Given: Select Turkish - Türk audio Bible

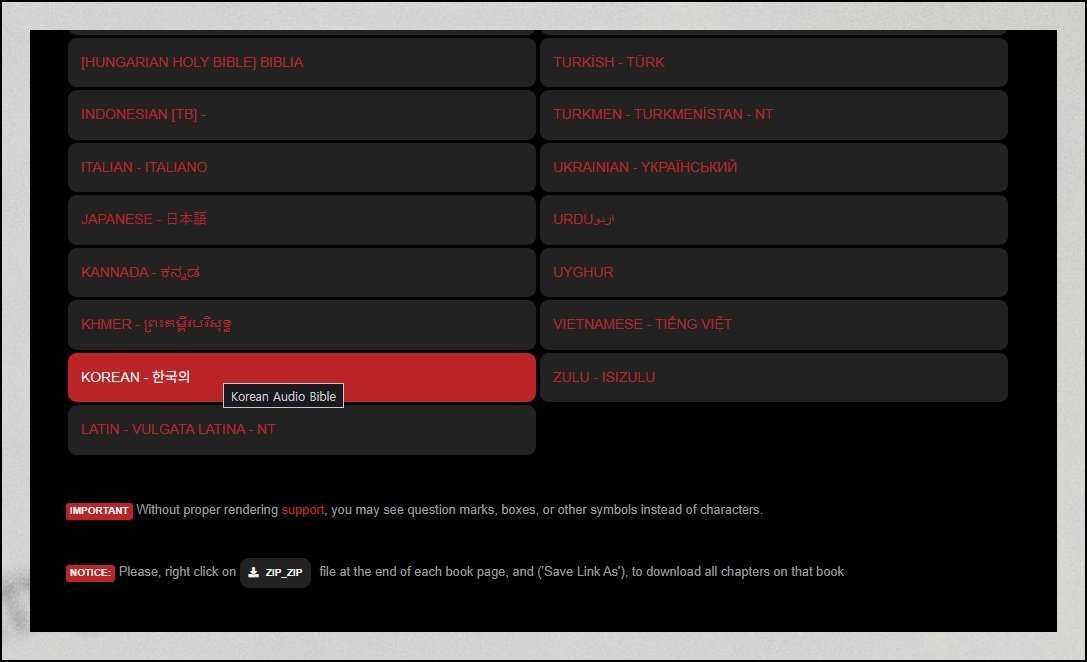Looking at the screenshot, I should pos(774,62).
